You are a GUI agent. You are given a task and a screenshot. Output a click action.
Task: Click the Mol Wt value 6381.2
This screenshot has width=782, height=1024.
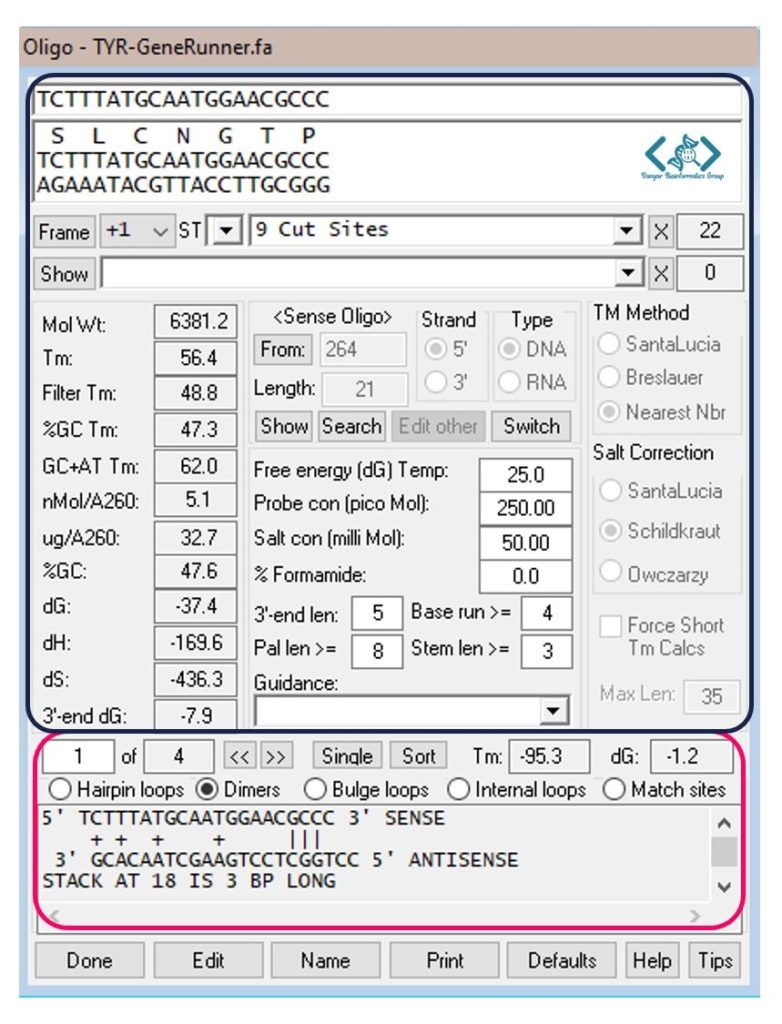(x=195, y=321)
